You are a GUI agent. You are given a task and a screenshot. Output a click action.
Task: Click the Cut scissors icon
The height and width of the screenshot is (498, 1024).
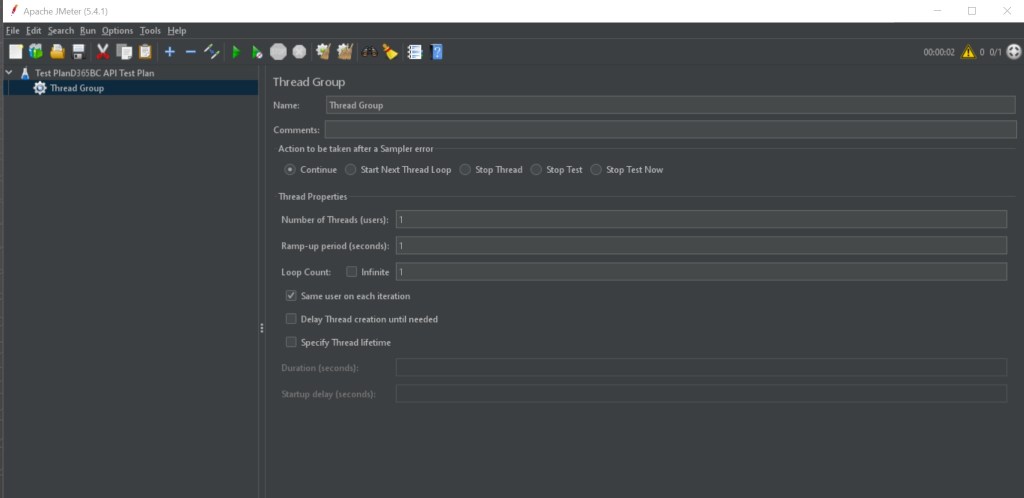point(103,52)
